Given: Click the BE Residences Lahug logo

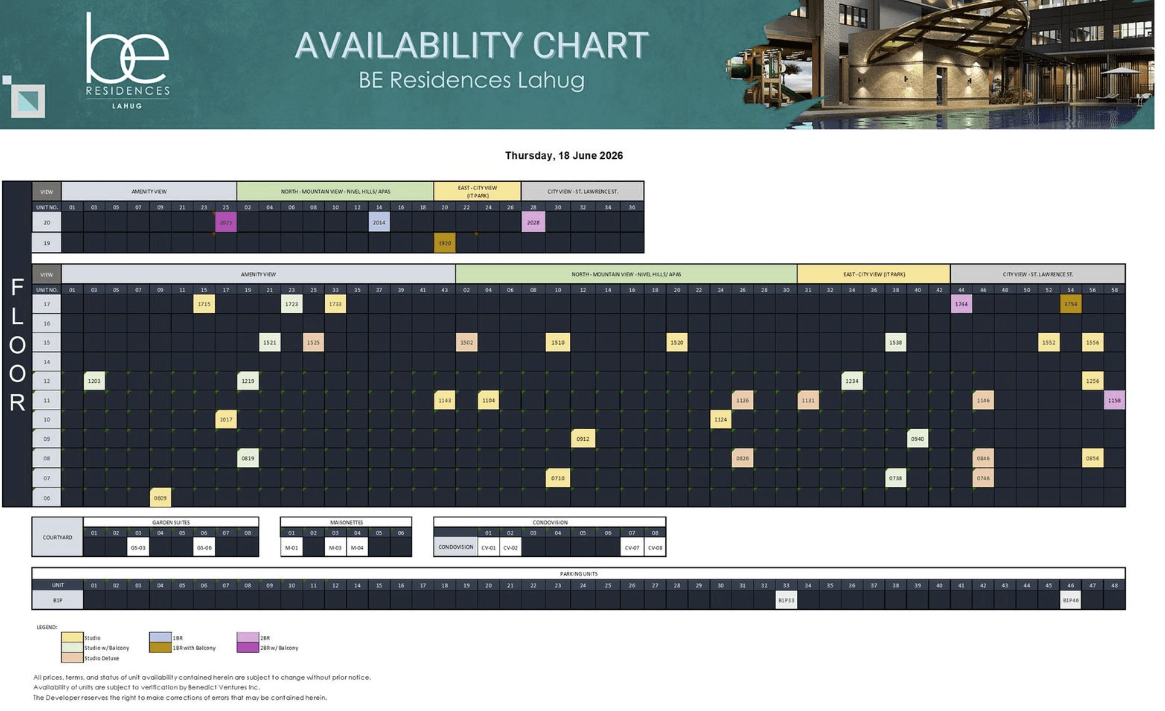Looking at the screenshot, I should (128, 61).
